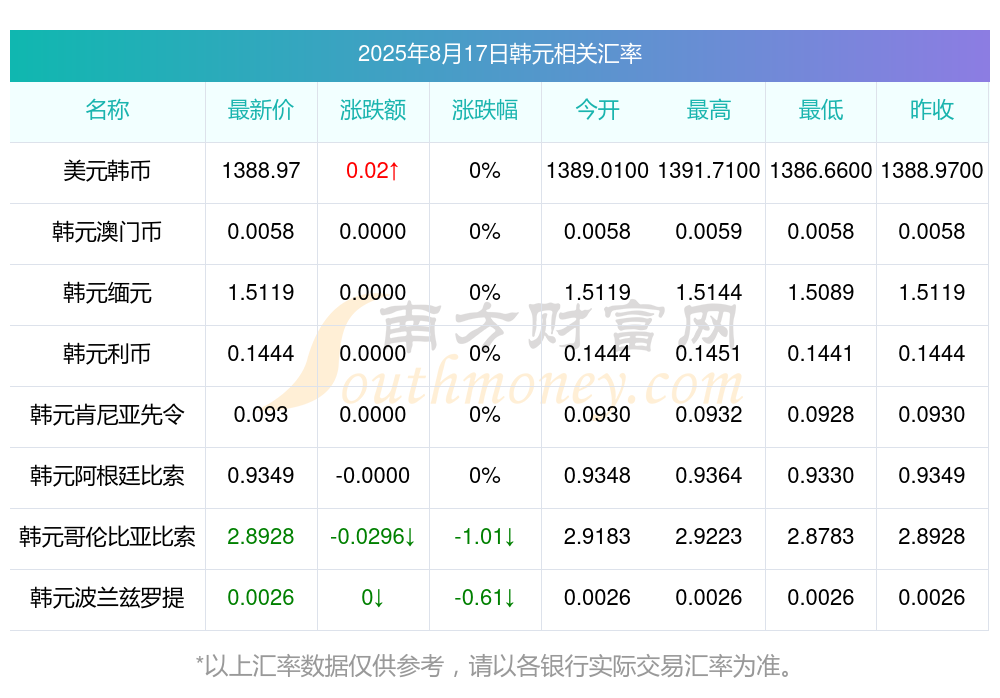
Task: Click the green 0.0026 latest price
Action: click(261, 597)
